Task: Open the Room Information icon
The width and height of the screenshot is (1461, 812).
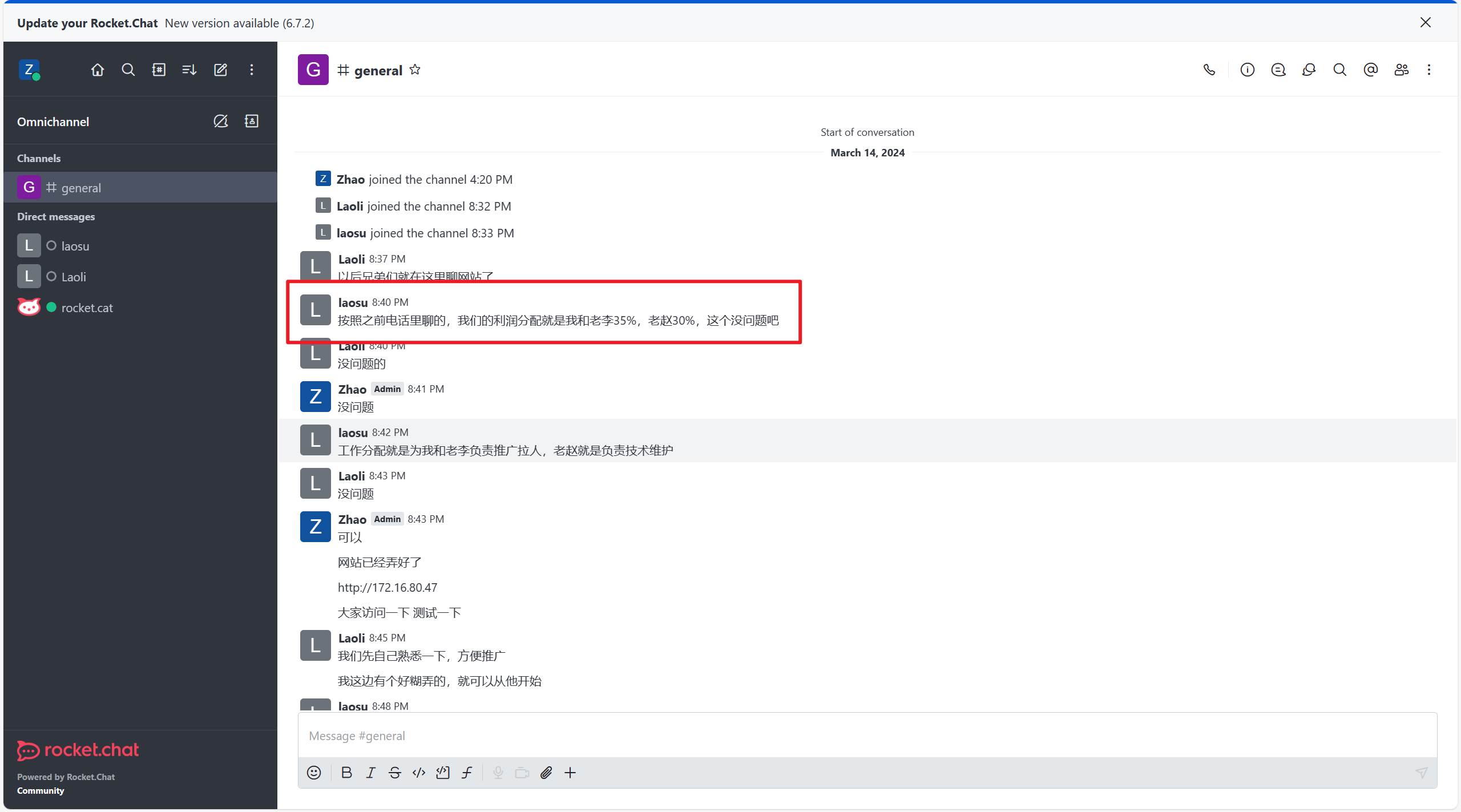Action: (1247, 70)
